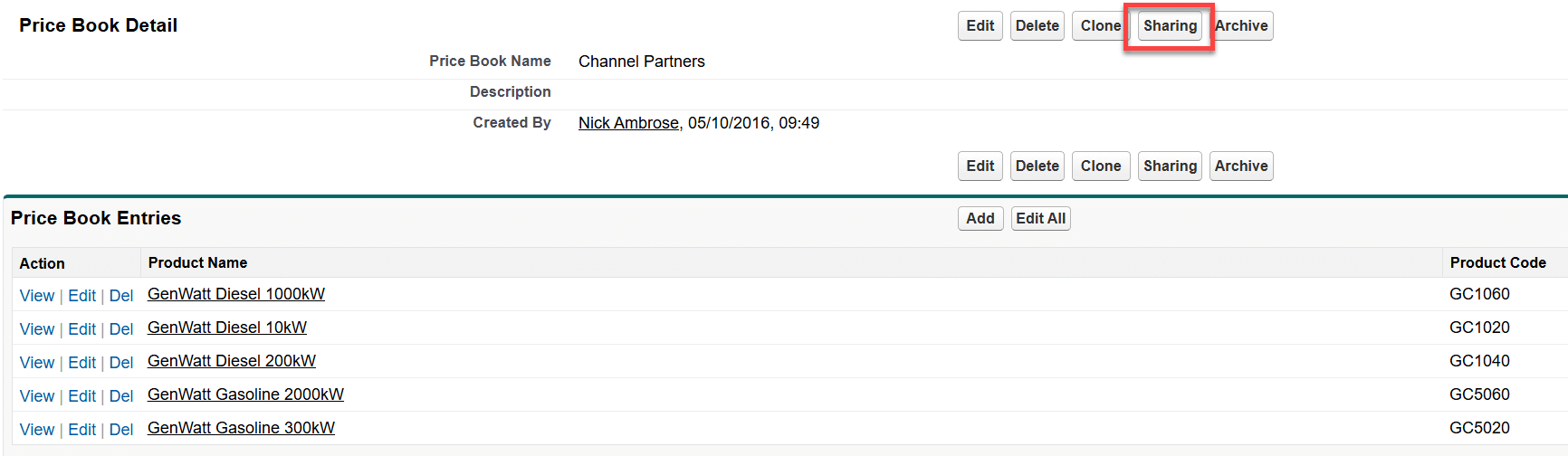The image size is (1568, 456).
Task: Click Edit beside the Price Book Detail title
Action: pos(980,26)
